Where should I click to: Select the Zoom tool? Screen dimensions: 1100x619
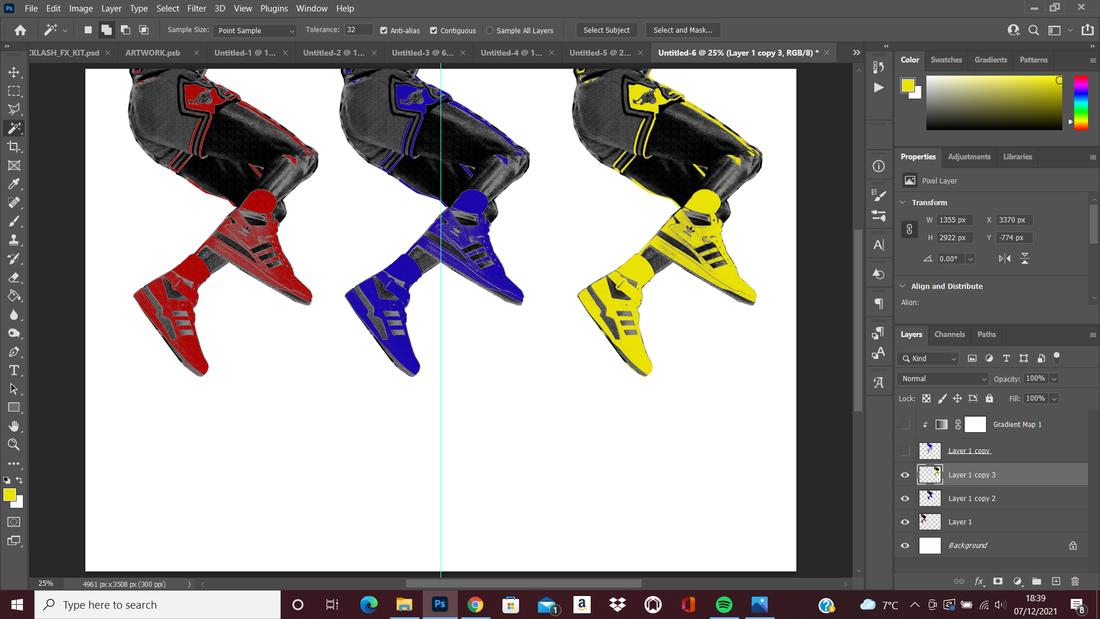[x=14, y=445]
